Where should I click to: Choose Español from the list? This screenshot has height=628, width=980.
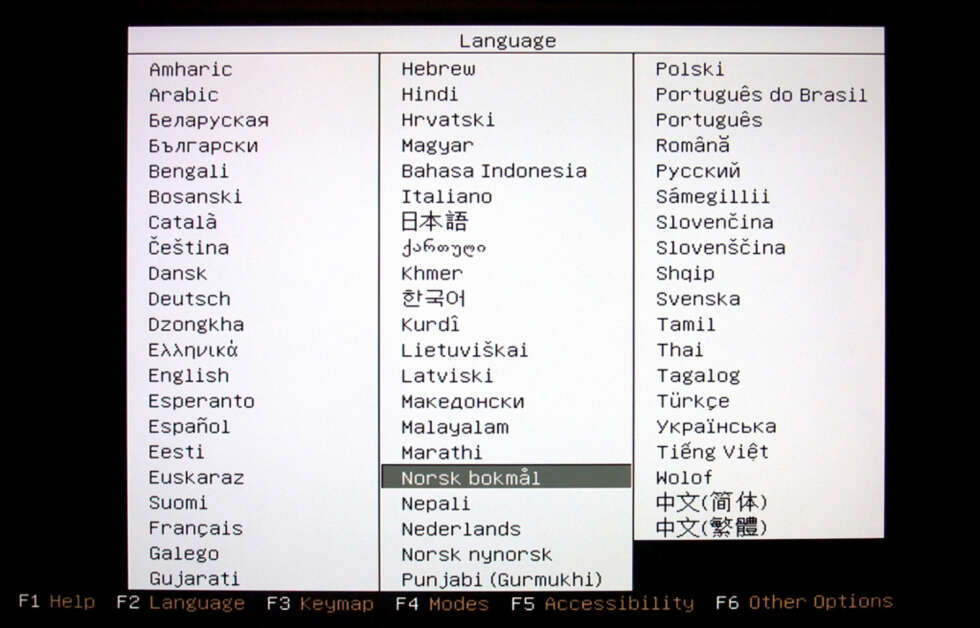click(x=189, y=426)
